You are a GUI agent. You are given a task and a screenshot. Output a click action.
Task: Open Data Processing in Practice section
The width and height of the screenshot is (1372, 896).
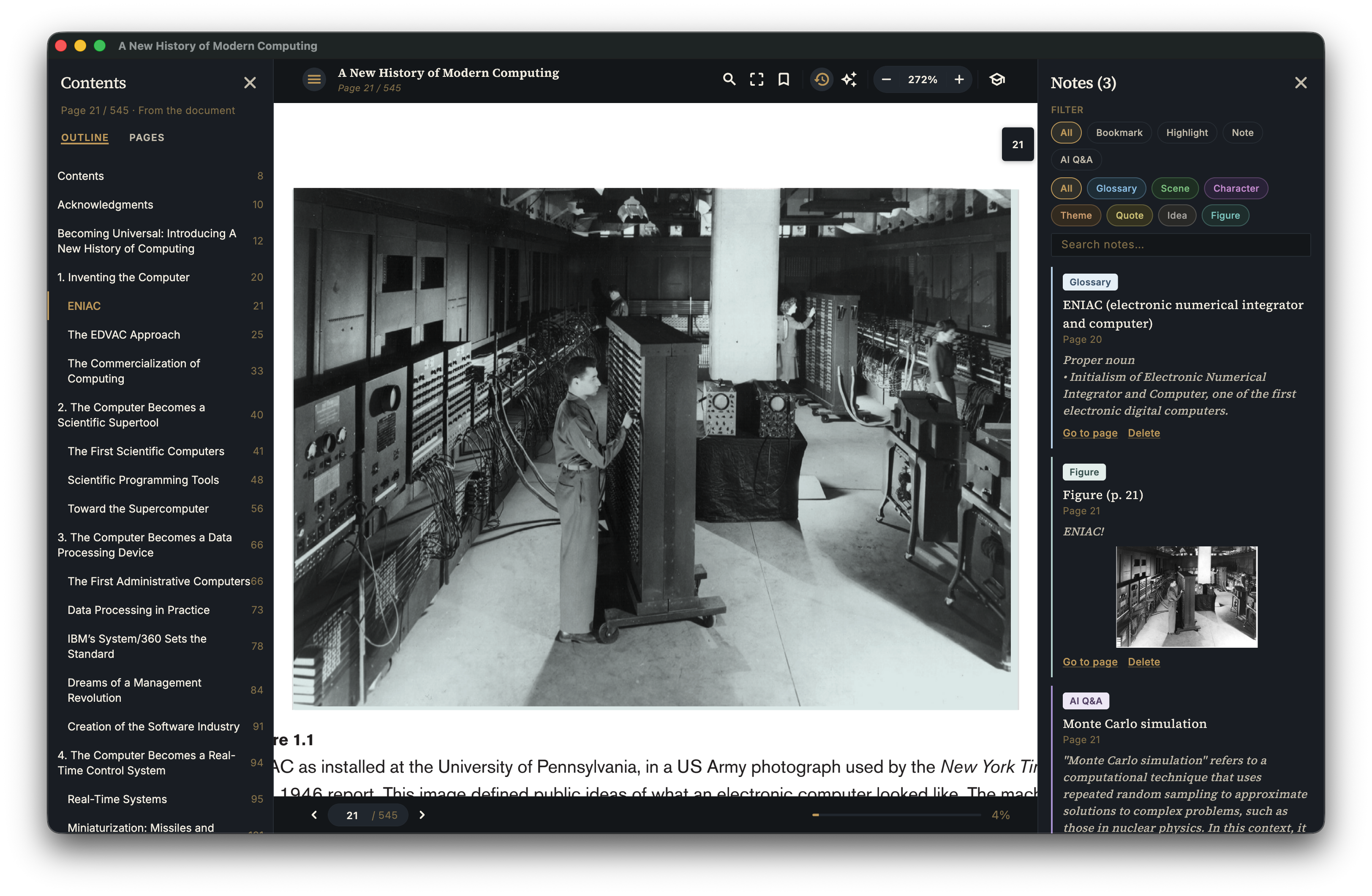(x=160, y=610)
